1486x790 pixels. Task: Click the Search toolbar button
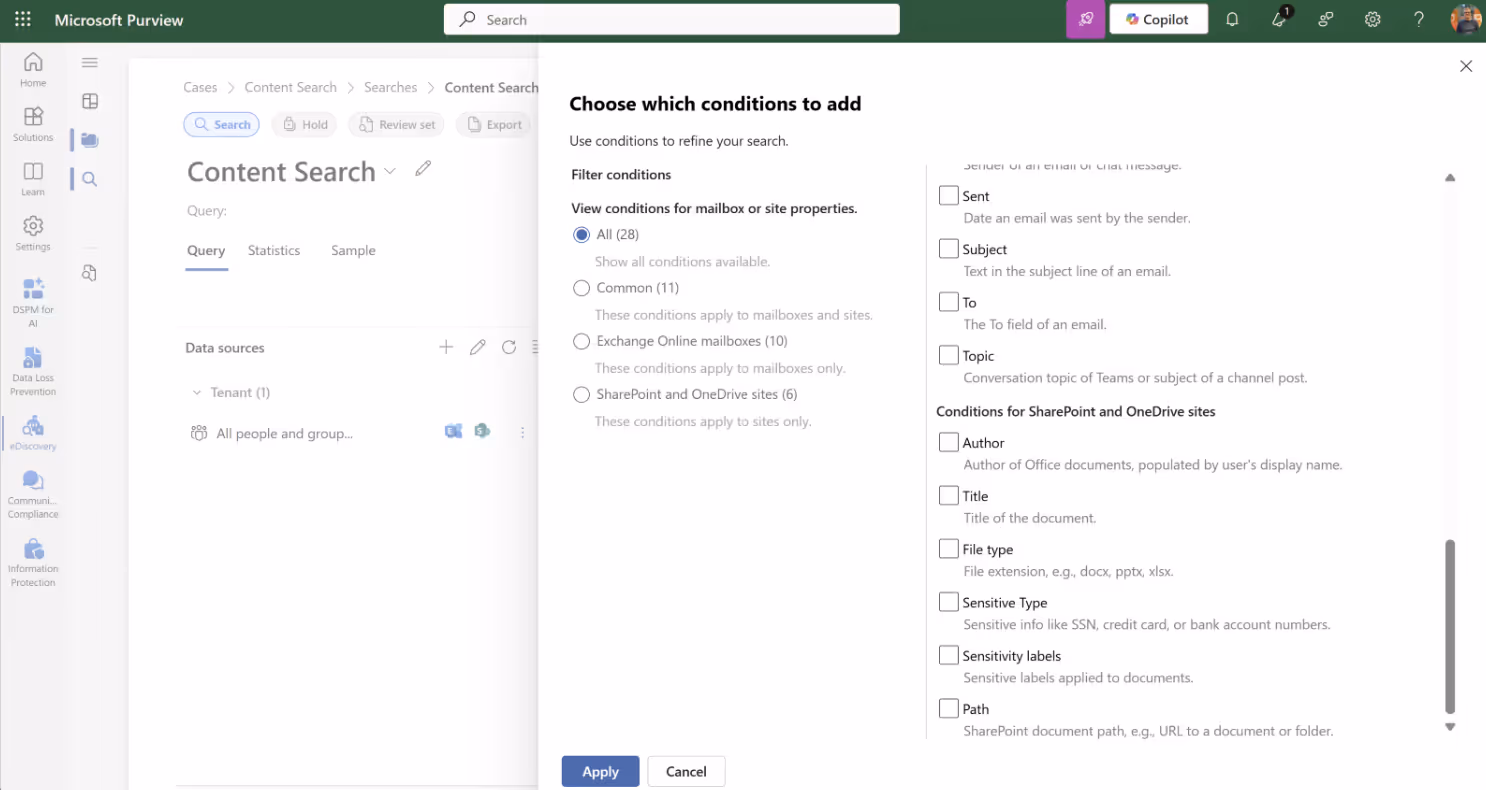click(221, 124)
